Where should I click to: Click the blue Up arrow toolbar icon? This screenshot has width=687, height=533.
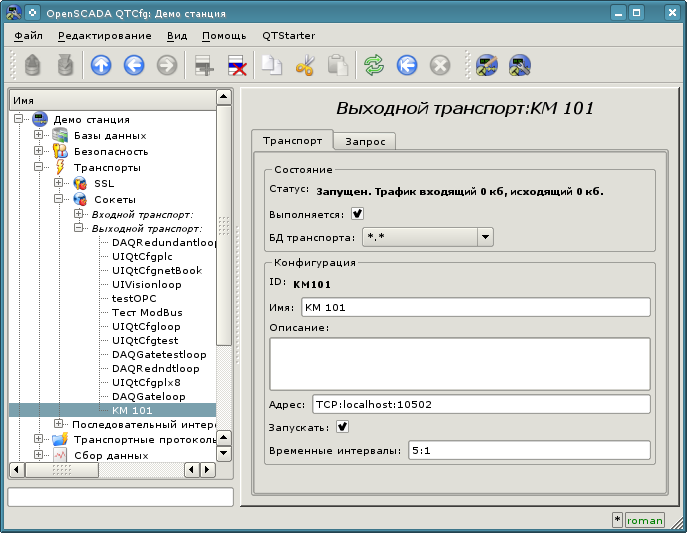coord(101,66)
